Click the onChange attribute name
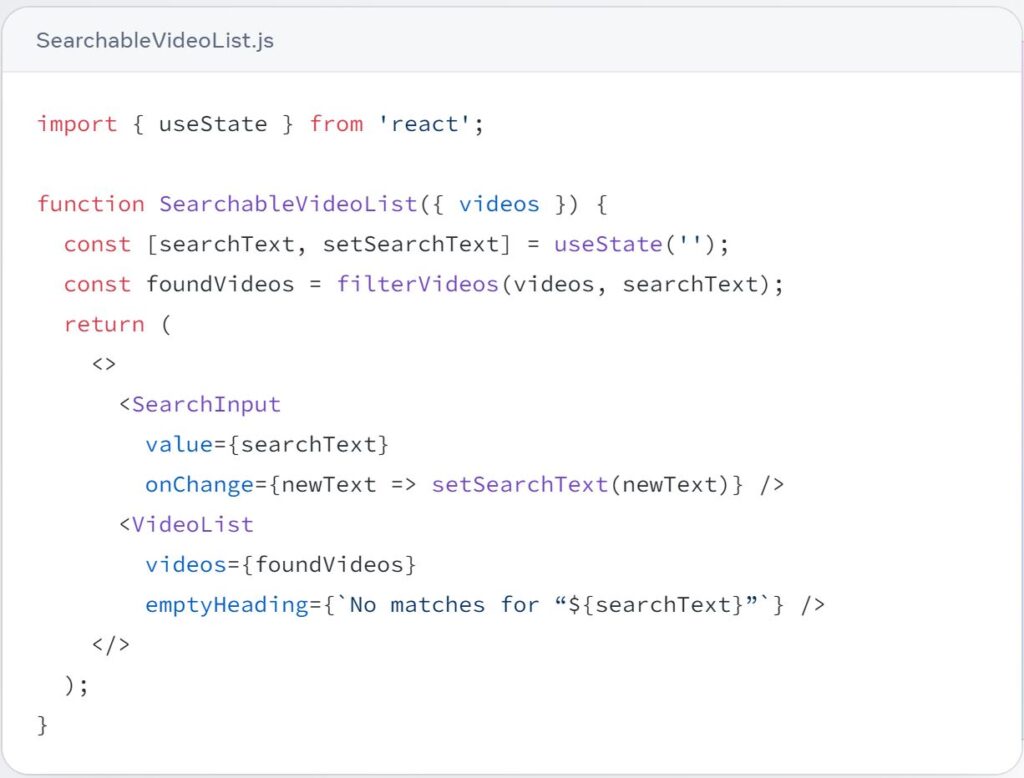Viewport: 1024px width, 778px height. tap(199, 484)
